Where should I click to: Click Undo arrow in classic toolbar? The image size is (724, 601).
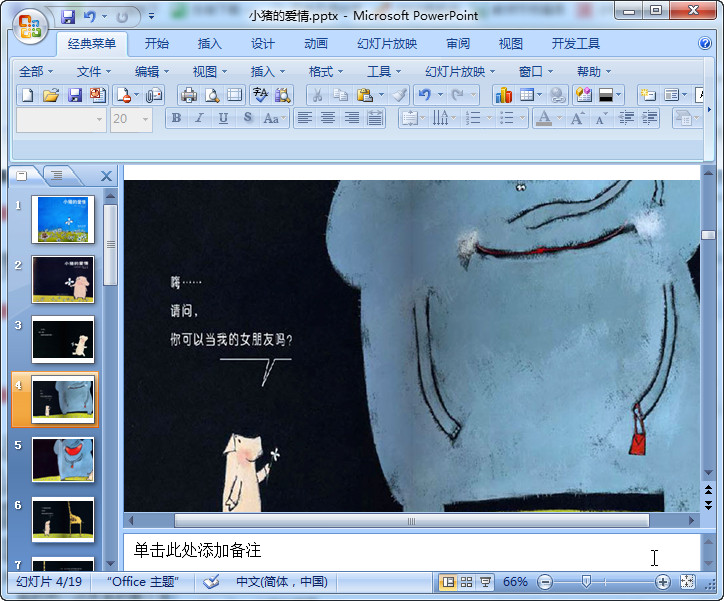point(424,95)
